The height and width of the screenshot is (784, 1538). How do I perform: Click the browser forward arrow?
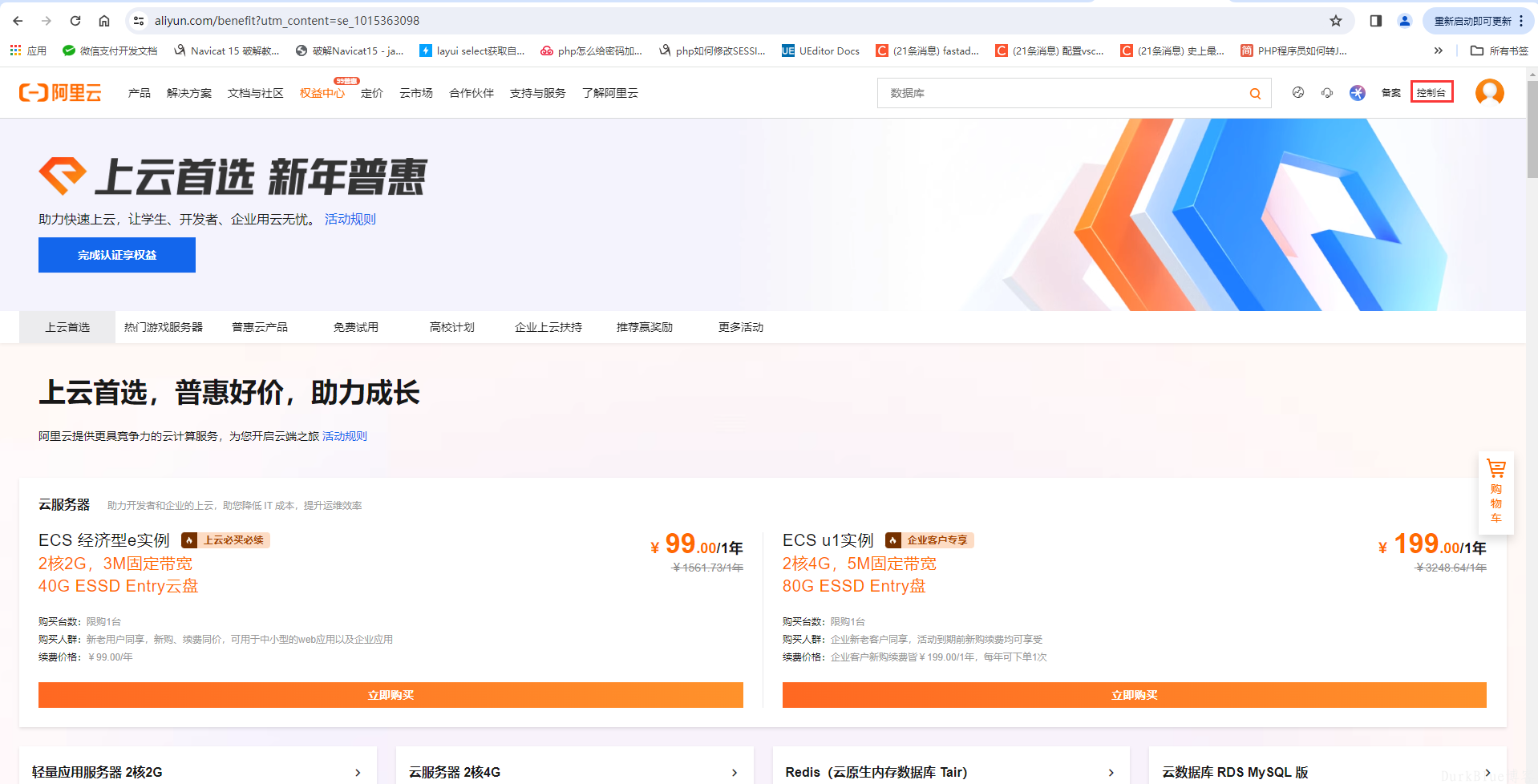[47, 21]
